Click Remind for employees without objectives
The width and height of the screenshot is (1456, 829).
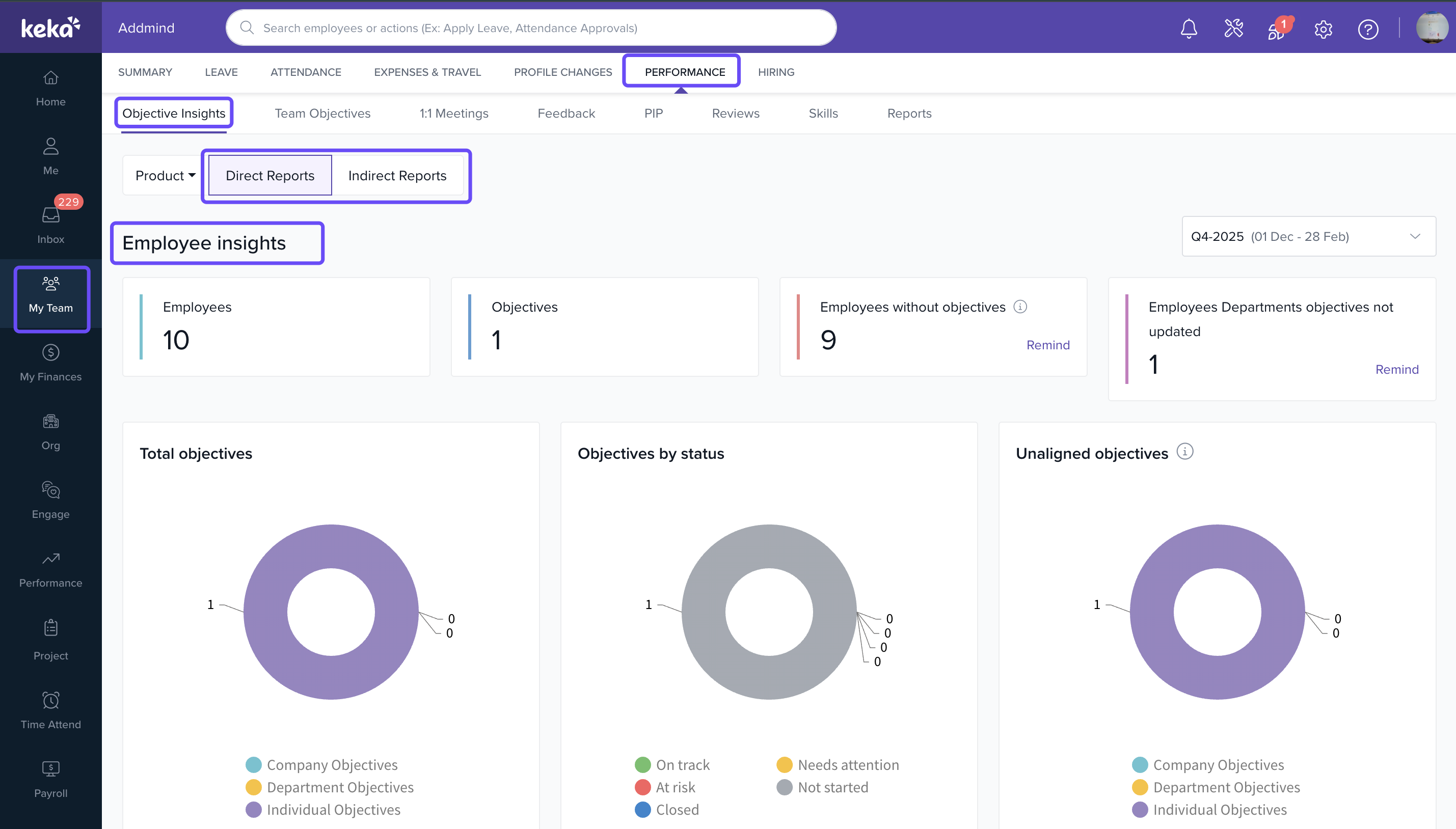click(x=1047, y=344)
